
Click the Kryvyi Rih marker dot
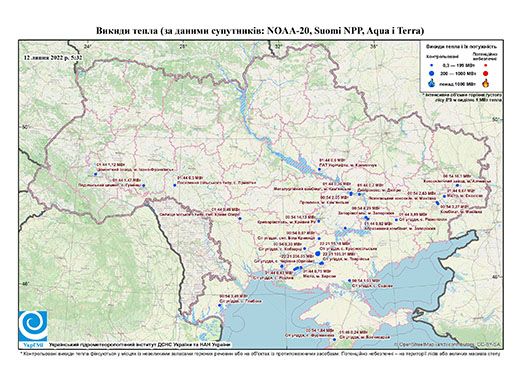(x=319, y=221)
